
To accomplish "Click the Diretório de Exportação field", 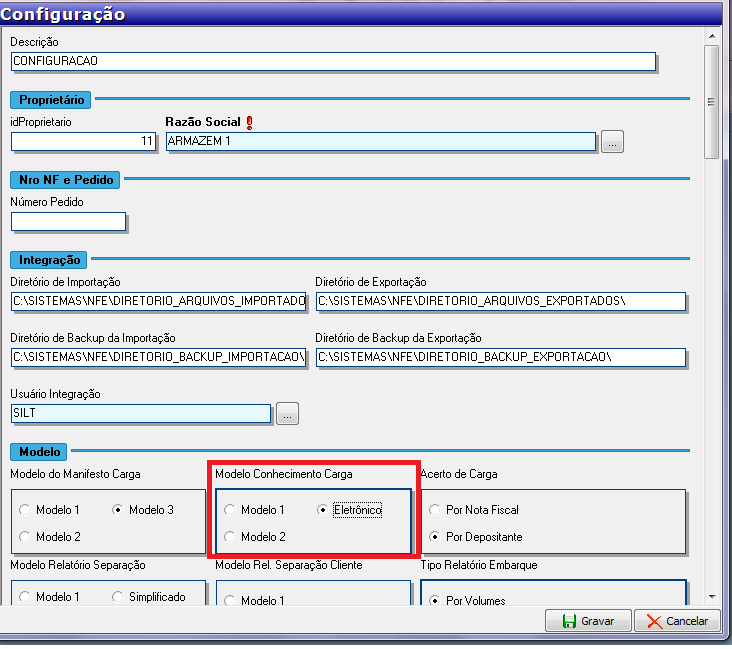I will [x=500, y=301].
